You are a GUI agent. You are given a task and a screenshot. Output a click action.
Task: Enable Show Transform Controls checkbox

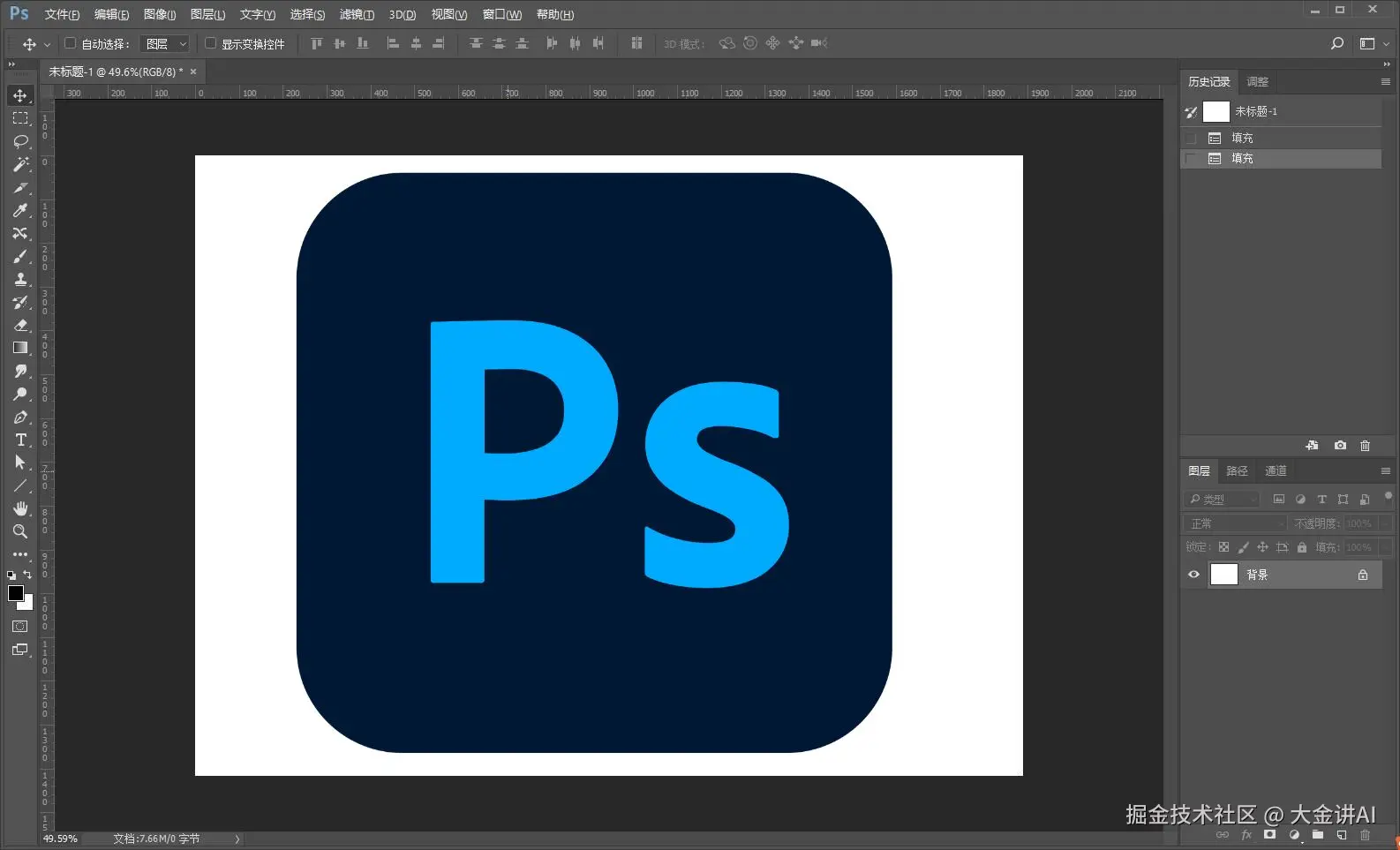click(x=210, y=43)
